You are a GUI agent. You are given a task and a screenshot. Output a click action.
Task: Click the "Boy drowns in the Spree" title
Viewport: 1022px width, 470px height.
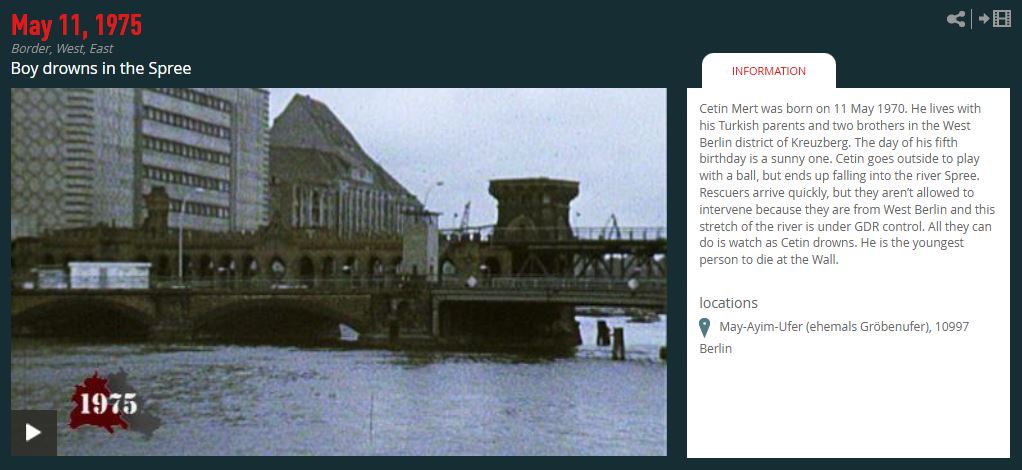click(101, 68)
